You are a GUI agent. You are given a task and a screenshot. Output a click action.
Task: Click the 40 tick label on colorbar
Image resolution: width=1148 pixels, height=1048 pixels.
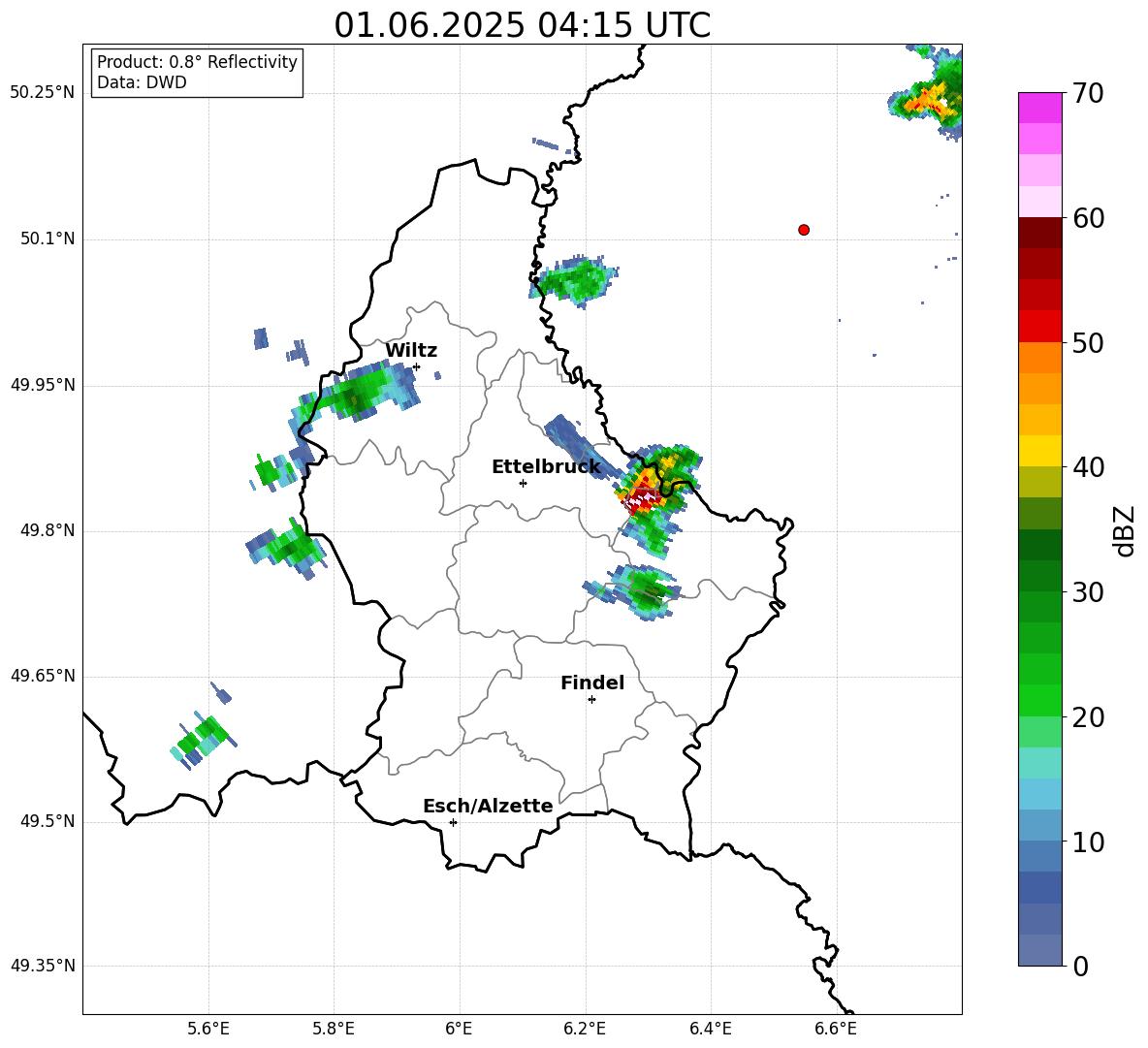[1087, 467]
